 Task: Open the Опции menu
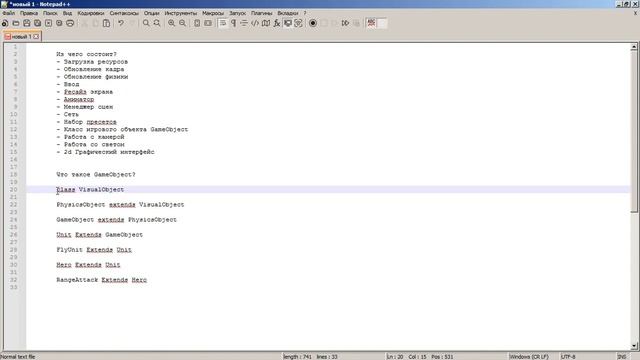pyautogui.click(x=151, y=13)
